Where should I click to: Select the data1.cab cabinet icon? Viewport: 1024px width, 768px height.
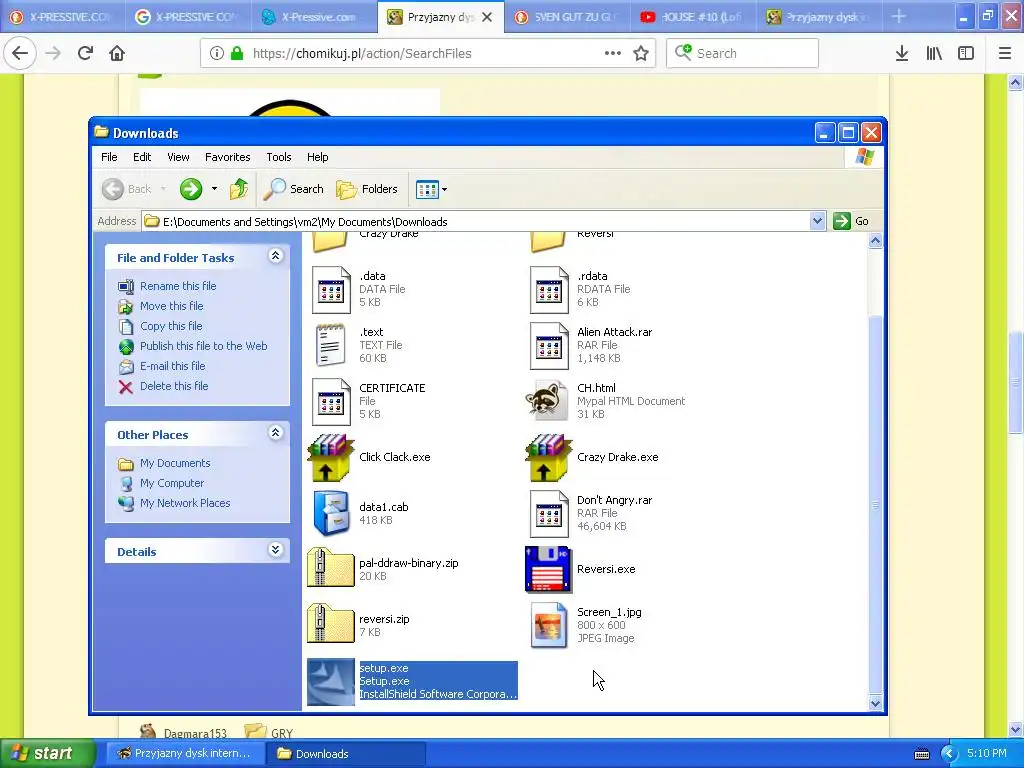click(x=331, y=513)
